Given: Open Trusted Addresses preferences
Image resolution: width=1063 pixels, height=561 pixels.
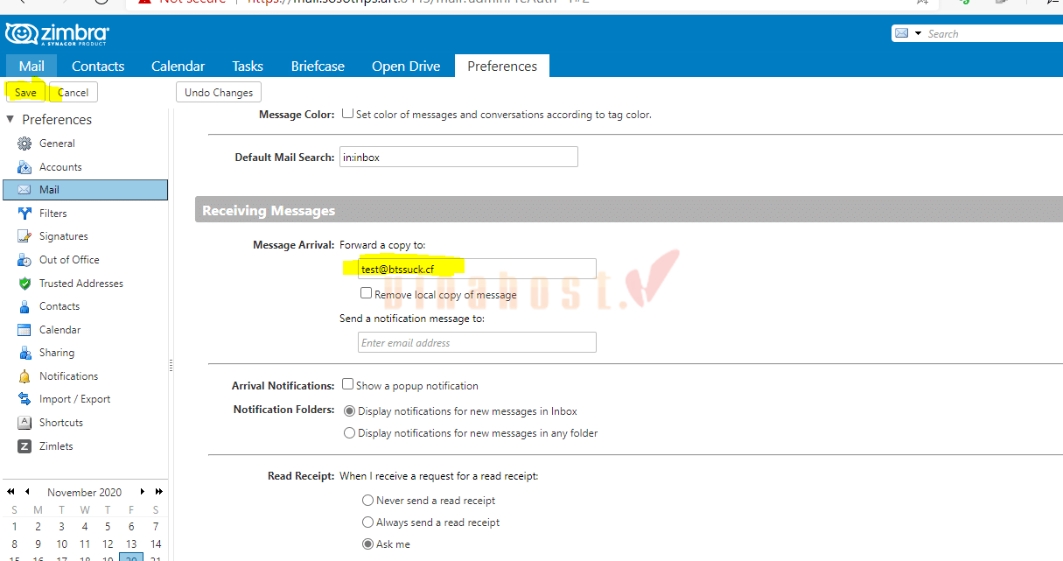Looking at the screenshot, I should (x=81, y=283).
